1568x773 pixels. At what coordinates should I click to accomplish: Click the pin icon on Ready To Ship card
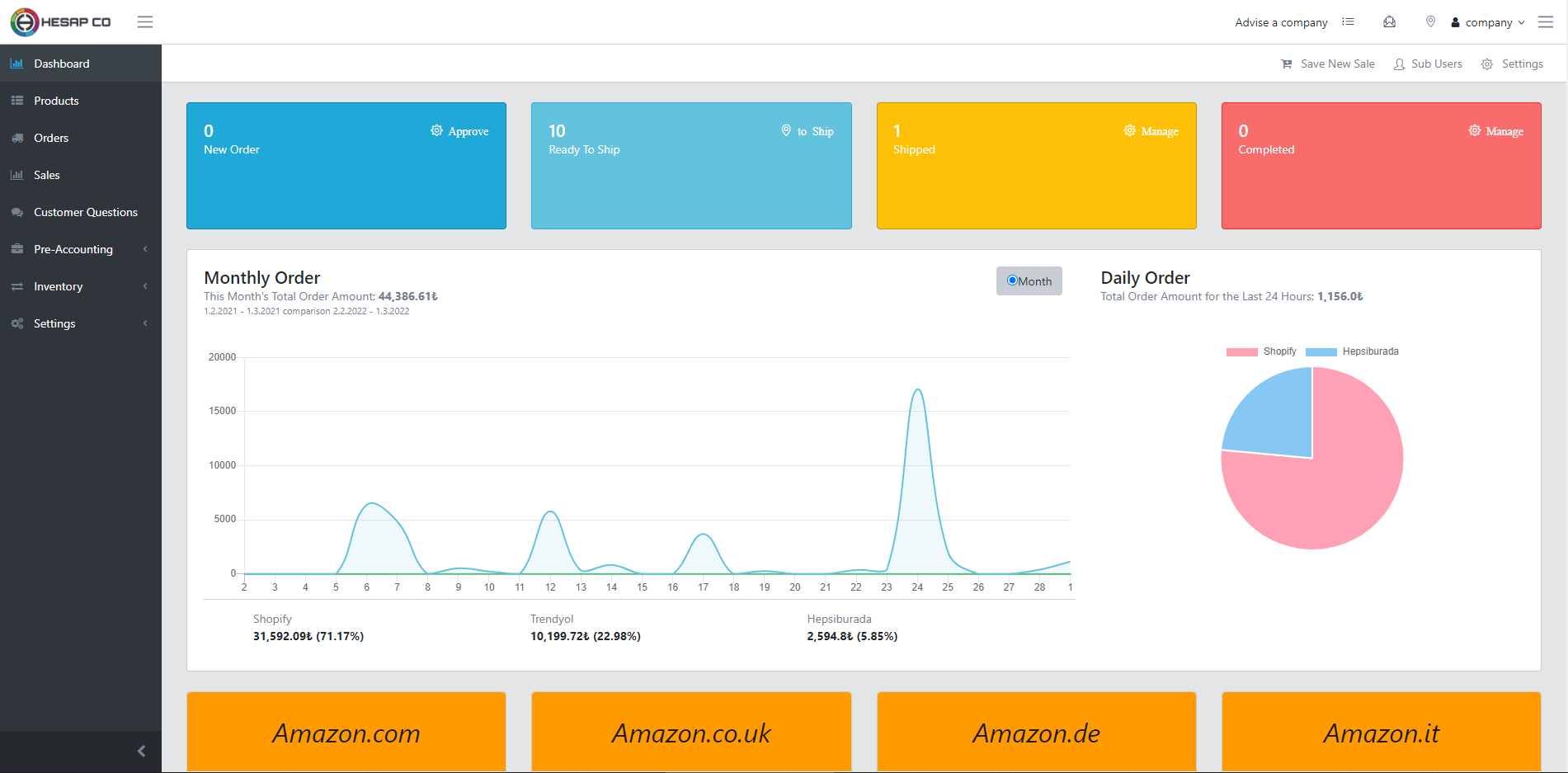pos(786,130)
